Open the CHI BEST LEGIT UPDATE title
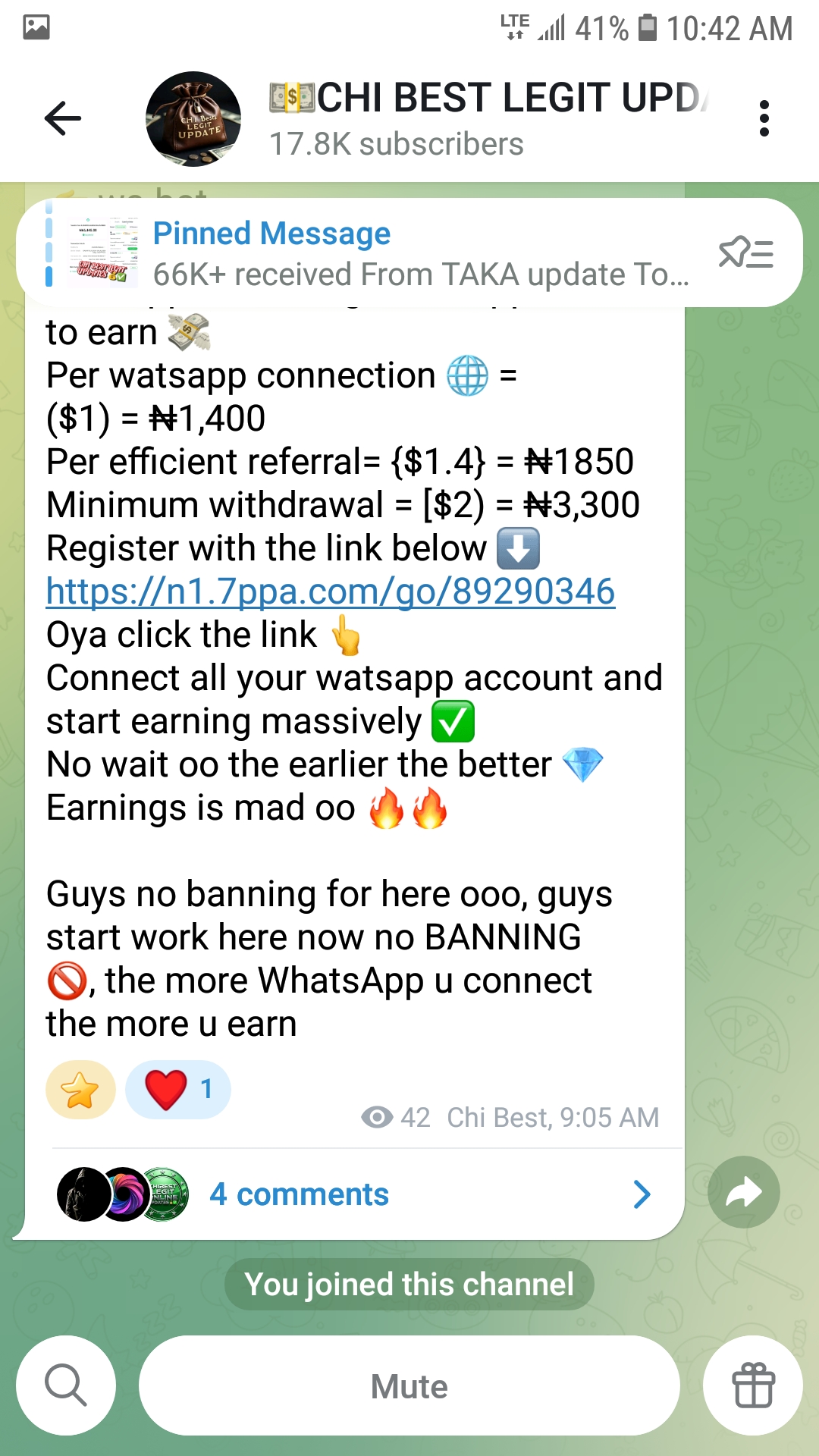Viewport: 819px width, 1456px height. [489, 99]
